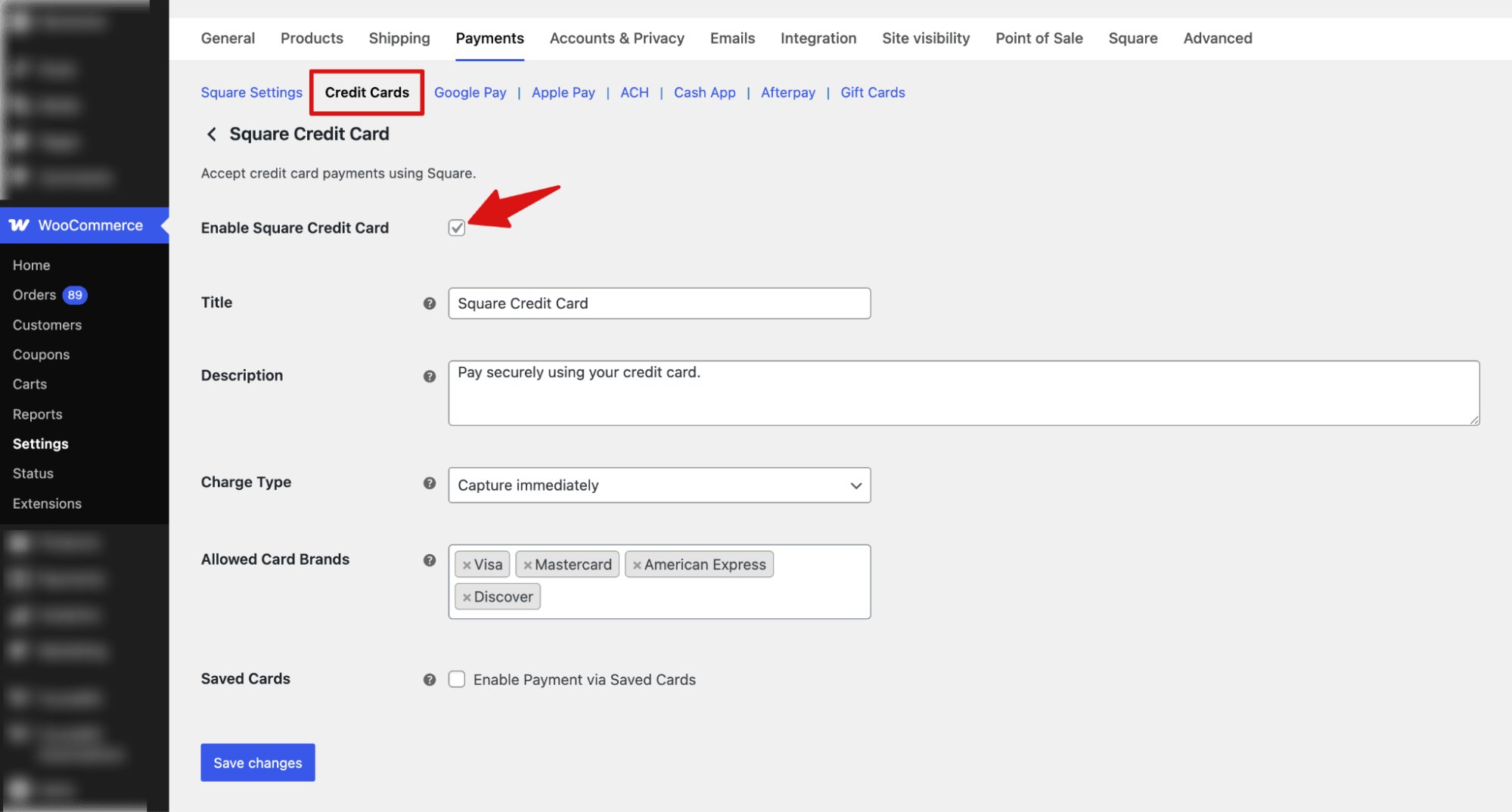Screen dimensions: 1512x812
Task: Open the General settings tab
Action: pos(228,38)
